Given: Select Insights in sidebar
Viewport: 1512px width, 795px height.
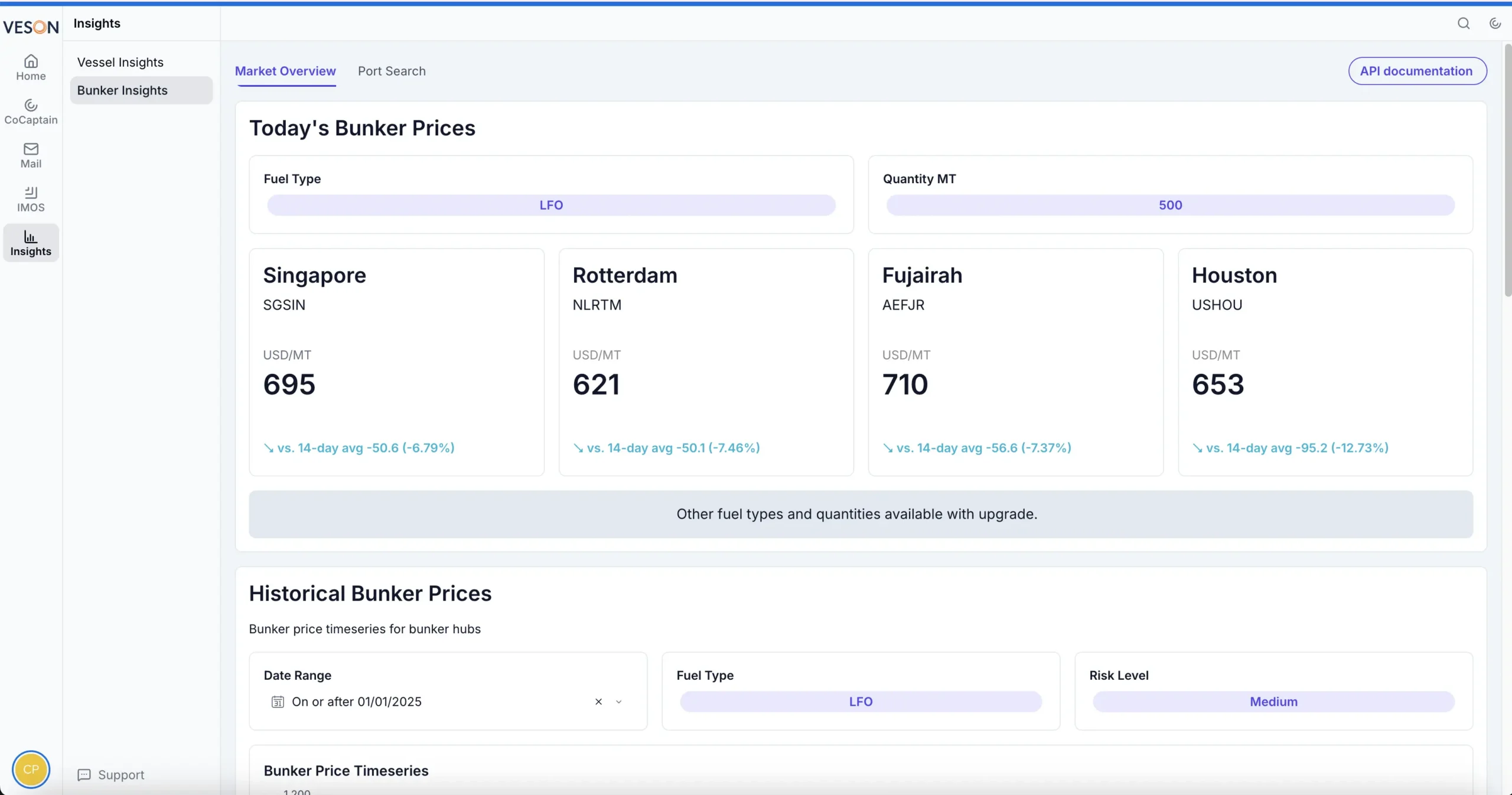Looking at the screenshot, I should (x=31, y=243).
